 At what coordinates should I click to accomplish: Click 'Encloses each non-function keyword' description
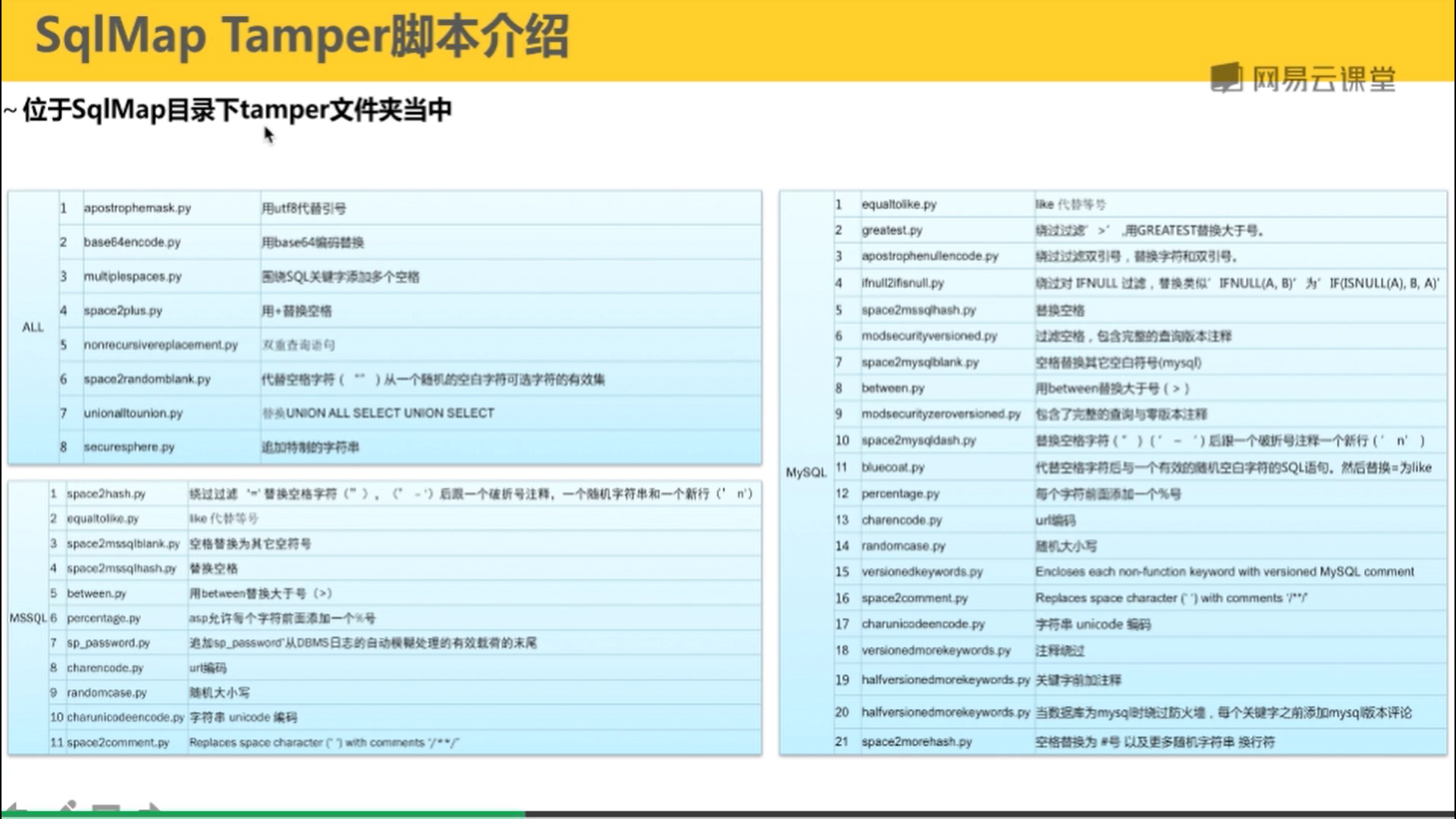pyautogui.click(x=1225, y=571)
